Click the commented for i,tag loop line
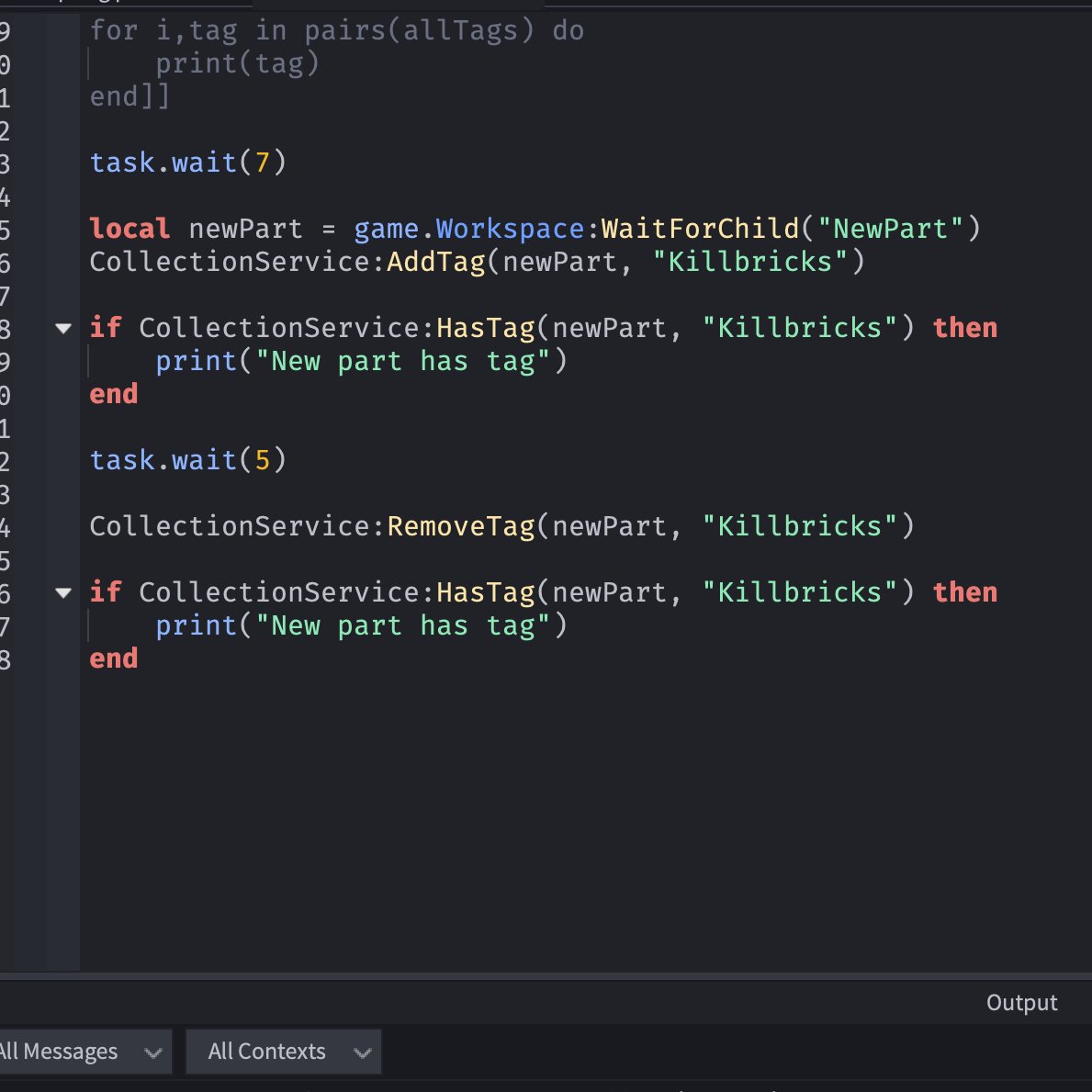This screenshot has height=1092, width=1092. (337, 30)
